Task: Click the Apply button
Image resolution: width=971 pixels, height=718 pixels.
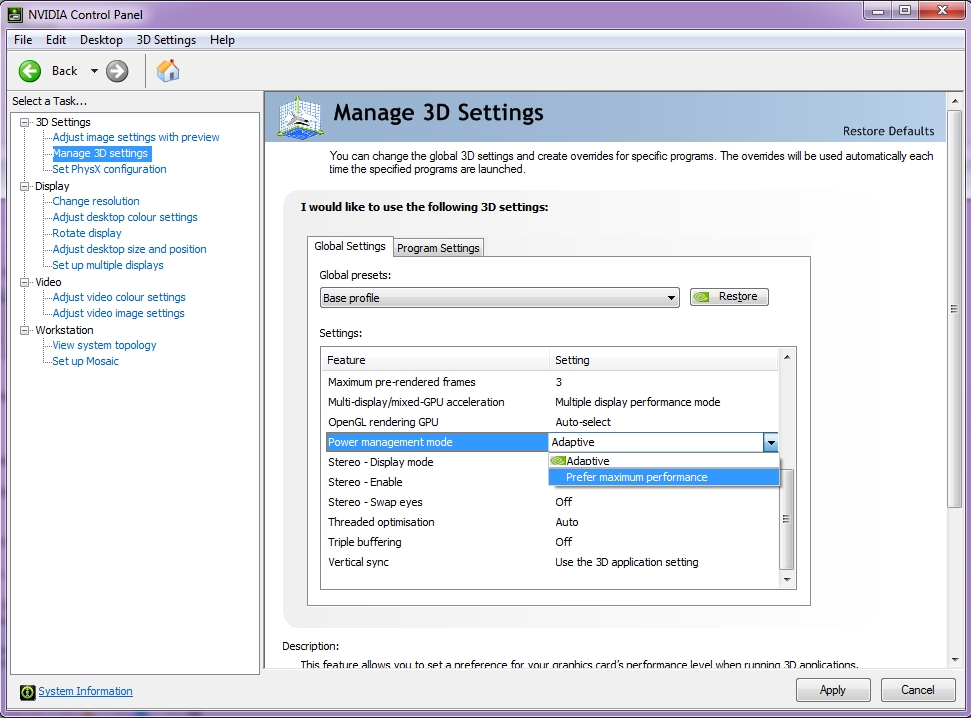Action: (833, 690)
